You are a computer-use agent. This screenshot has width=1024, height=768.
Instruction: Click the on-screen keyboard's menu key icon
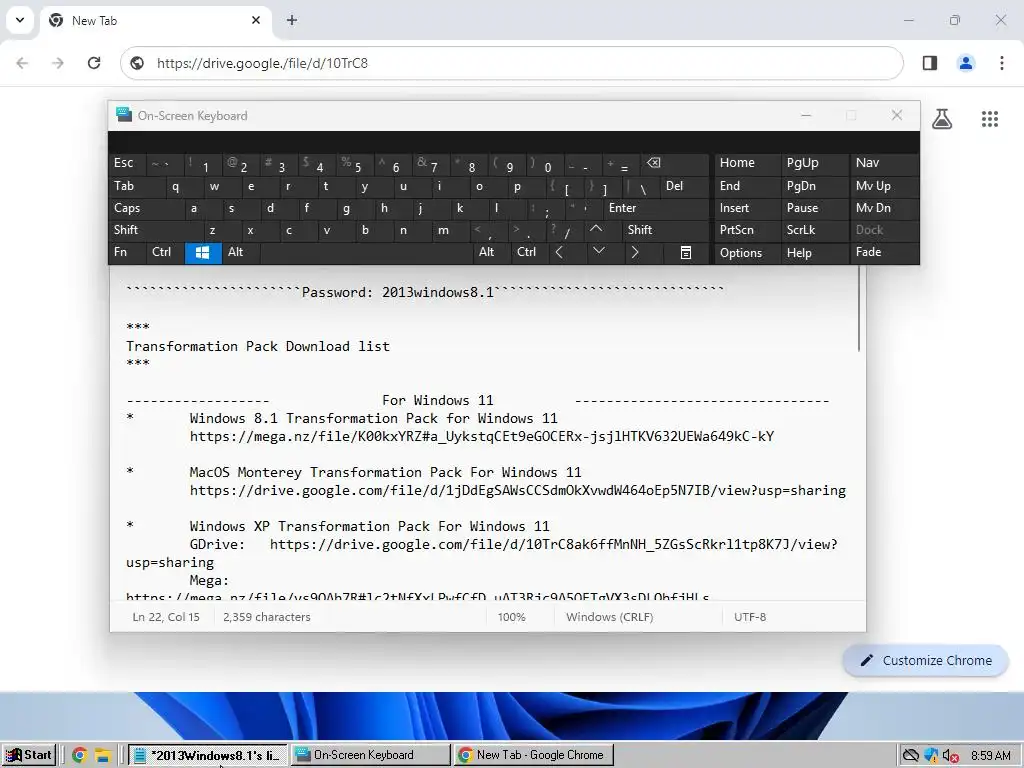pyautogui.click(x=686, y=252)
